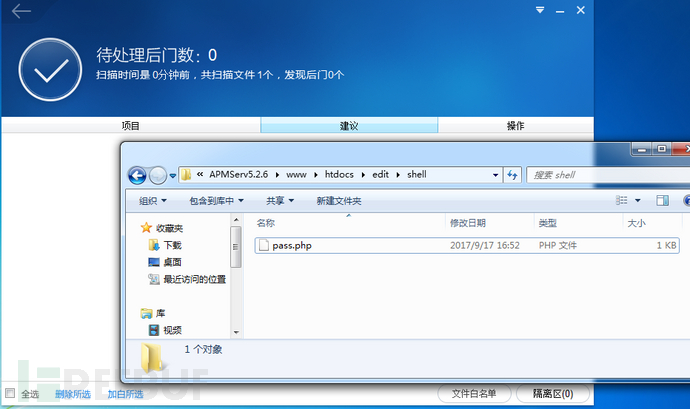Expand the arrow after www
This screenshot has width=690, height=409.
click(316, 175)
